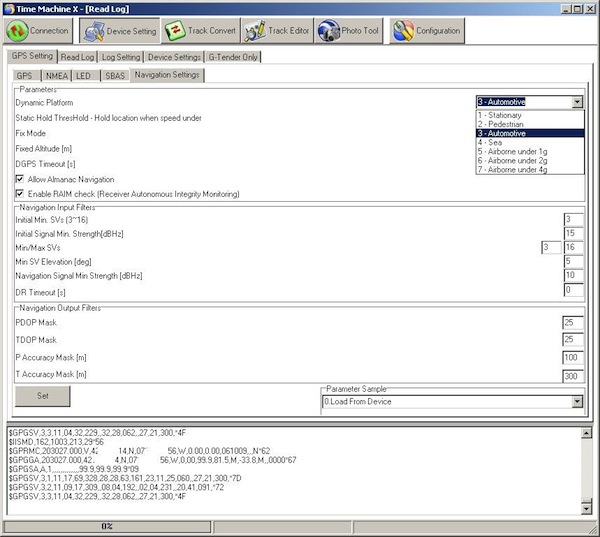Pick '4 - Sea' dynamic platform
This screenshot has height=537, width=600.
(530, 142)
